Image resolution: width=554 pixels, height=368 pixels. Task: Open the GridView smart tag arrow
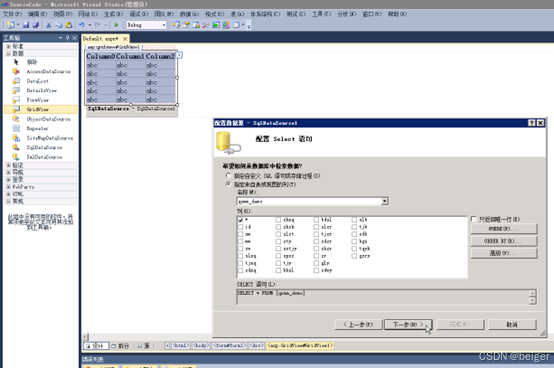[179, 55]
